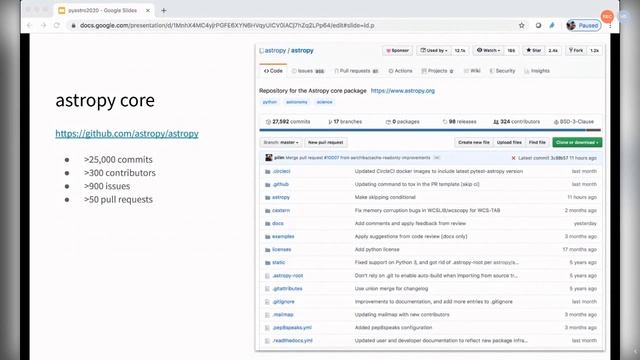The width and height of the screenshot is (640, 360).
Task: Open the Used by dropdown
Action: click(434, 51)
